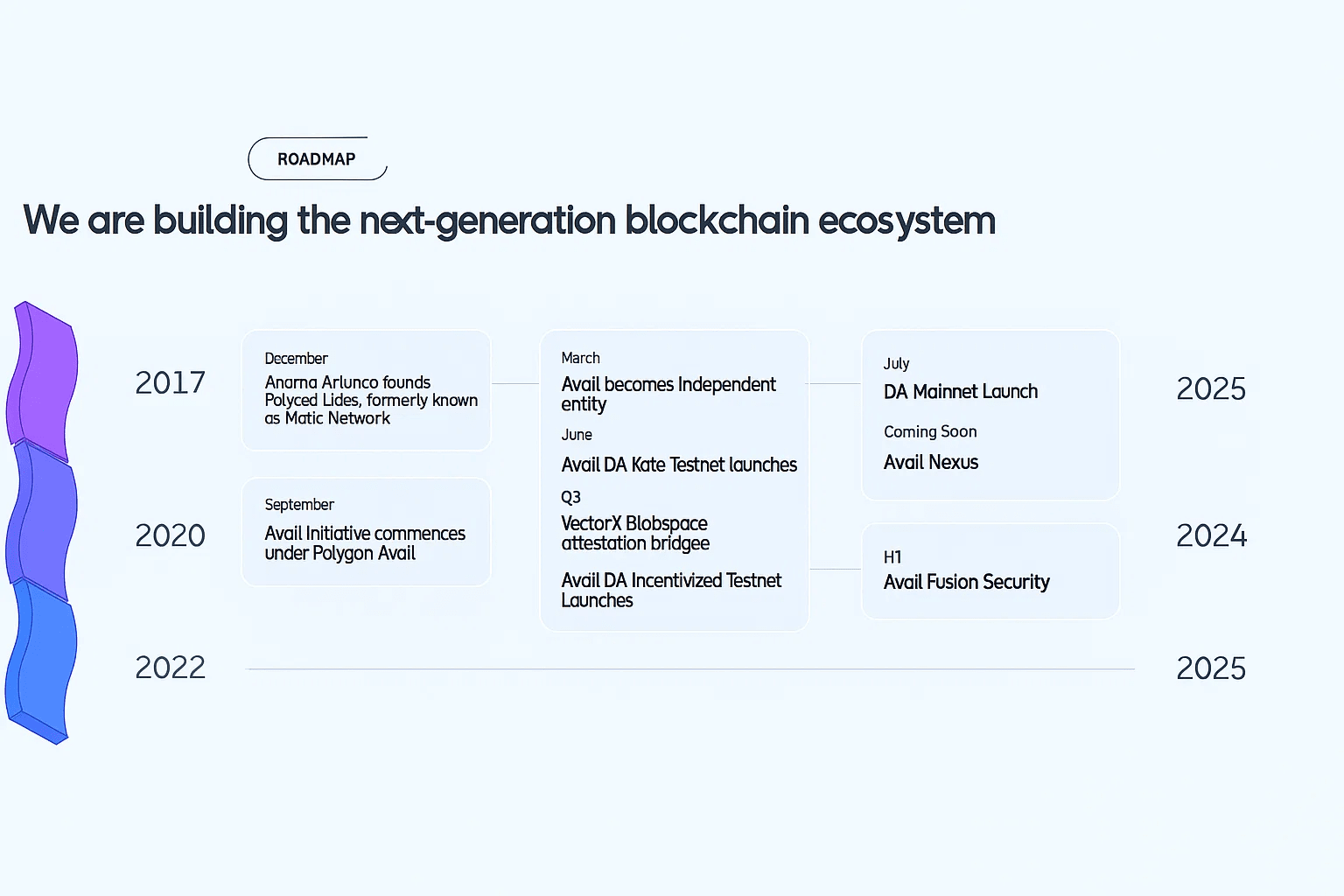Click Avail becomes Independent entity entry

click(x=668, y=394)
